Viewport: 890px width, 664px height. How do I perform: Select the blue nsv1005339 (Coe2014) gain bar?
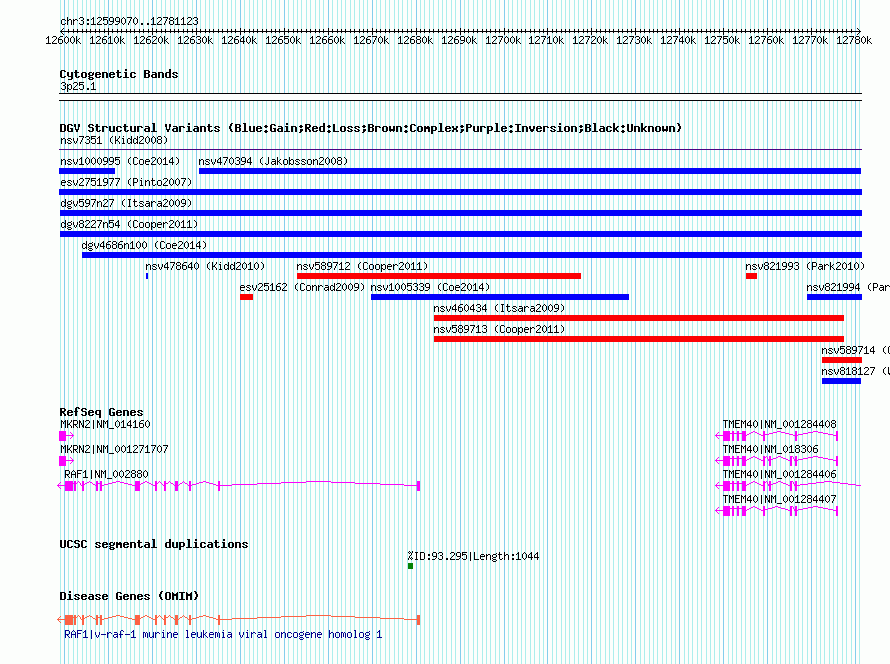pyautogui.click(x=500, y=297)
